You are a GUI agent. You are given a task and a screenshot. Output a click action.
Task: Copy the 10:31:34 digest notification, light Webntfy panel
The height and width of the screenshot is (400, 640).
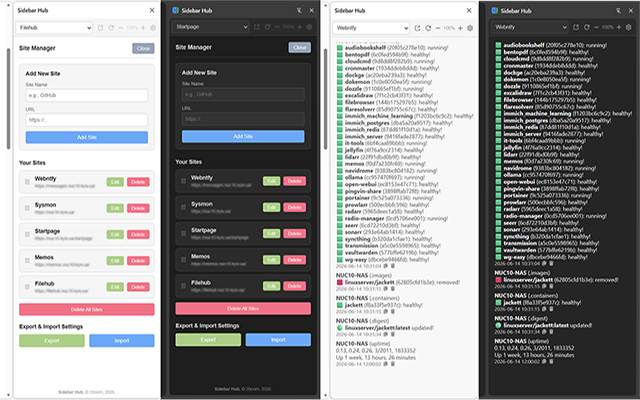coord(386,334)
